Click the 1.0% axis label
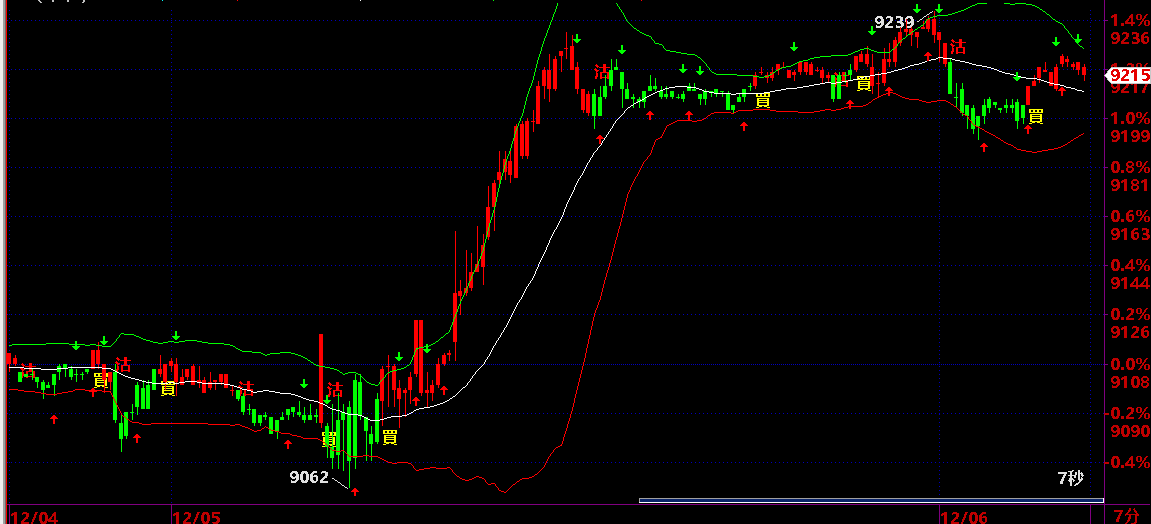The image size is (1151, 524). click(1130, 118)
